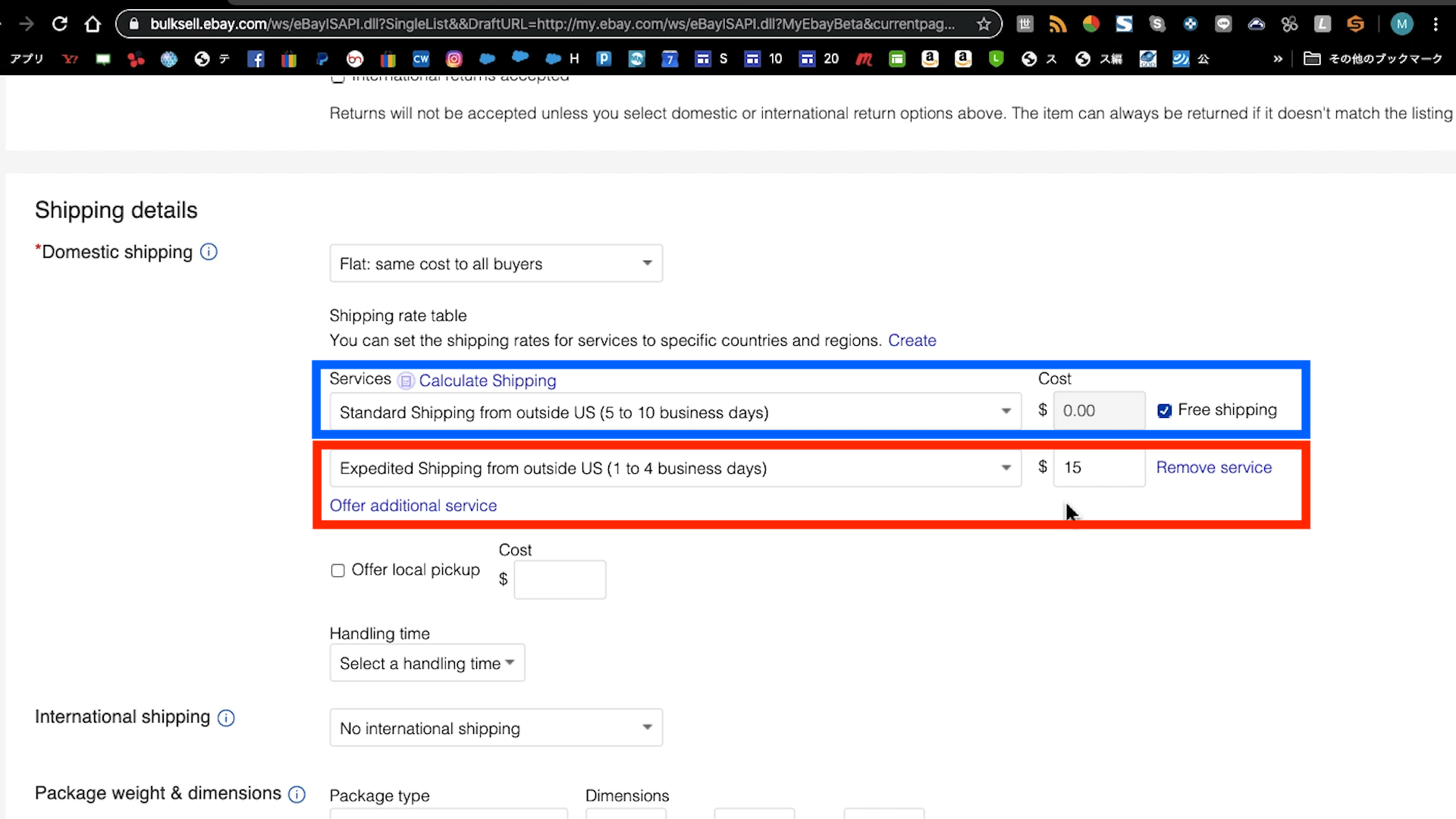This screenshot has height=819, width=1456.
Task: Uncheck the Free shipping checkbox
Action: tap(1164, 411)
